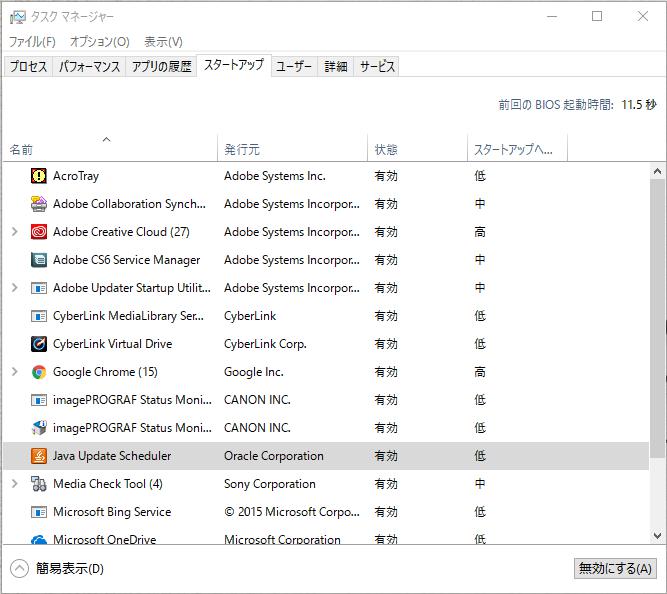Click the Media Check Tool icon

click(39, 484)
